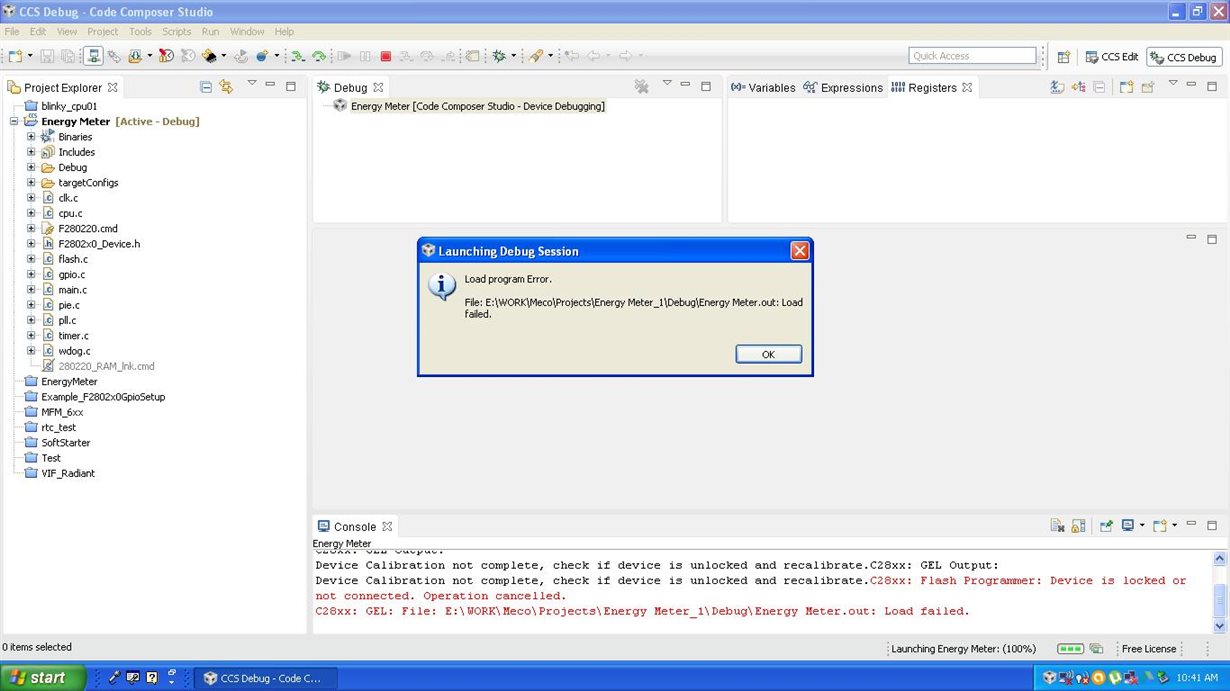Click the Open Console icon

(x=1159, y=525)
